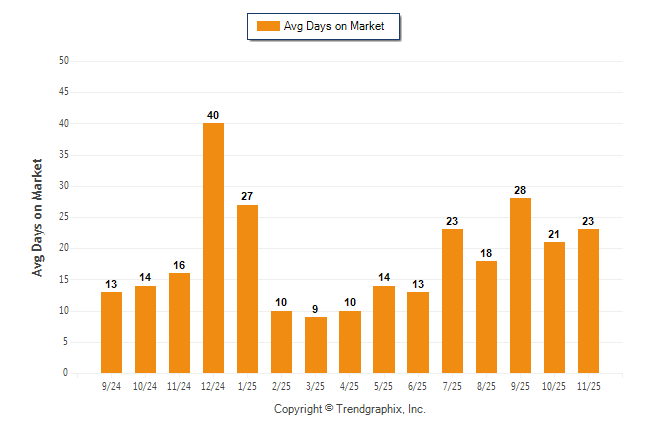
Task: Click the 7/25 bar showing 23 days
Action: (452, 301)
